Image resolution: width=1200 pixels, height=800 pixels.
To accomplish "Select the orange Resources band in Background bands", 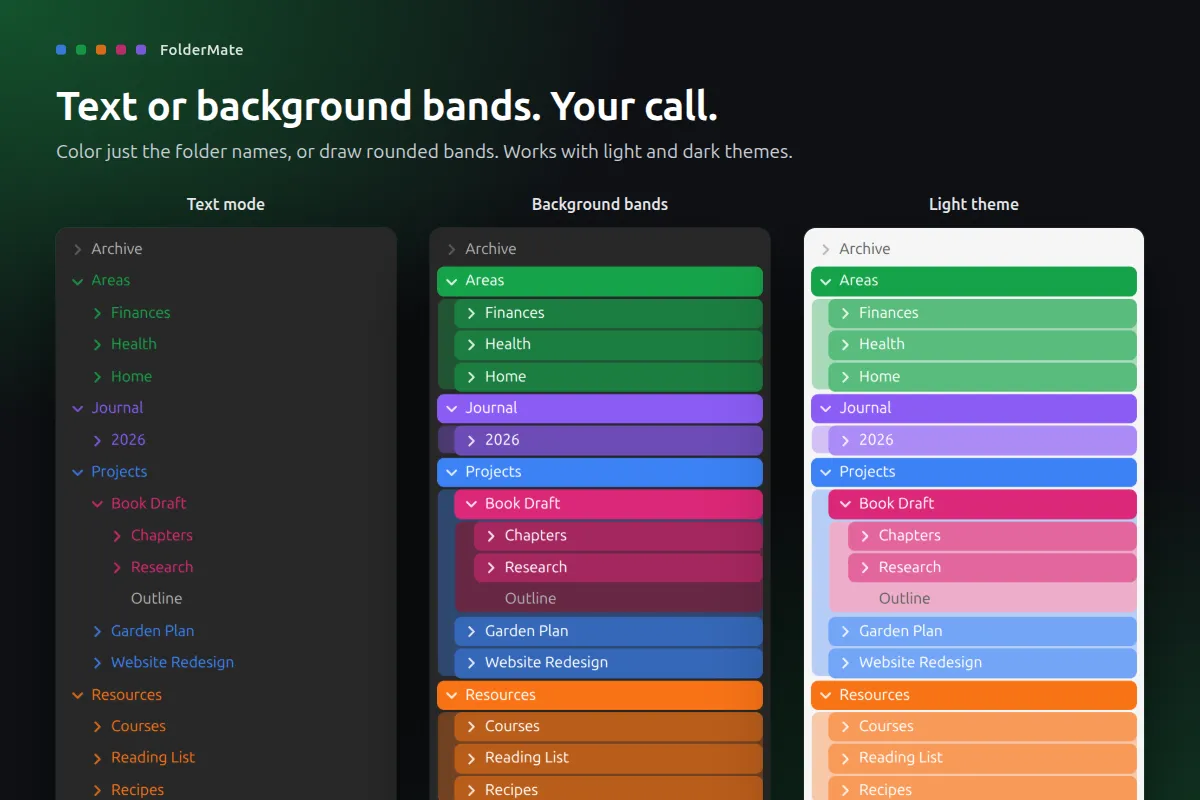I will tap(600, 695).
